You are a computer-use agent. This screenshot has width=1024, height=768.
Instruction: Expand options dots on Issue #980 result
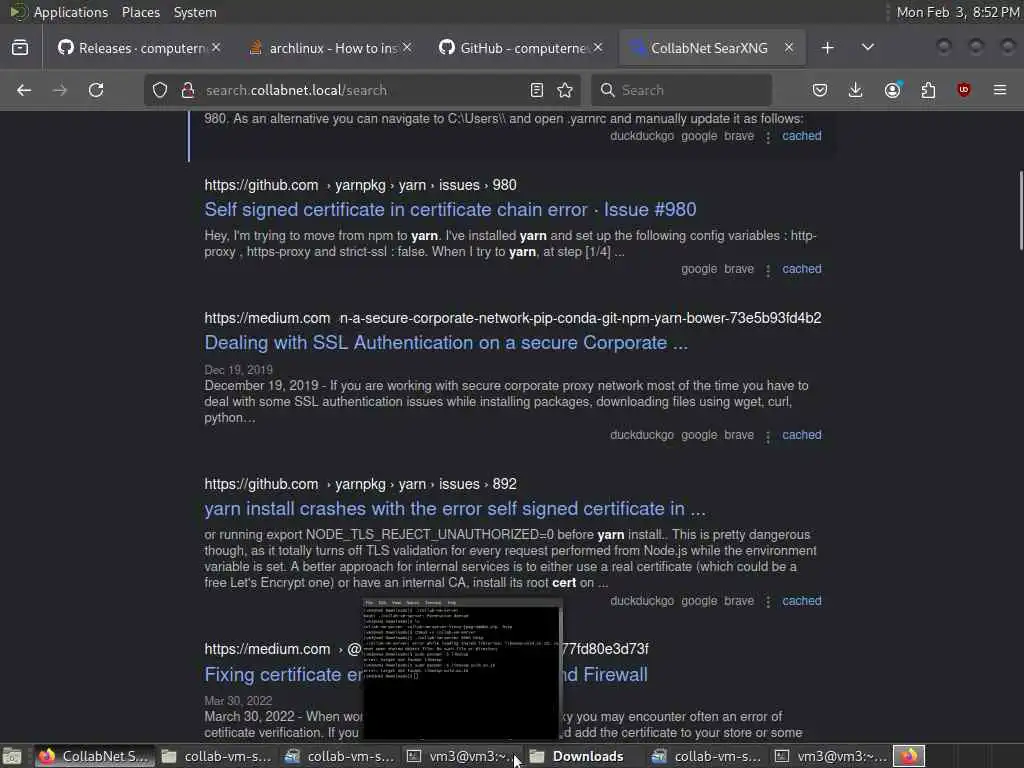pos(768,270)
